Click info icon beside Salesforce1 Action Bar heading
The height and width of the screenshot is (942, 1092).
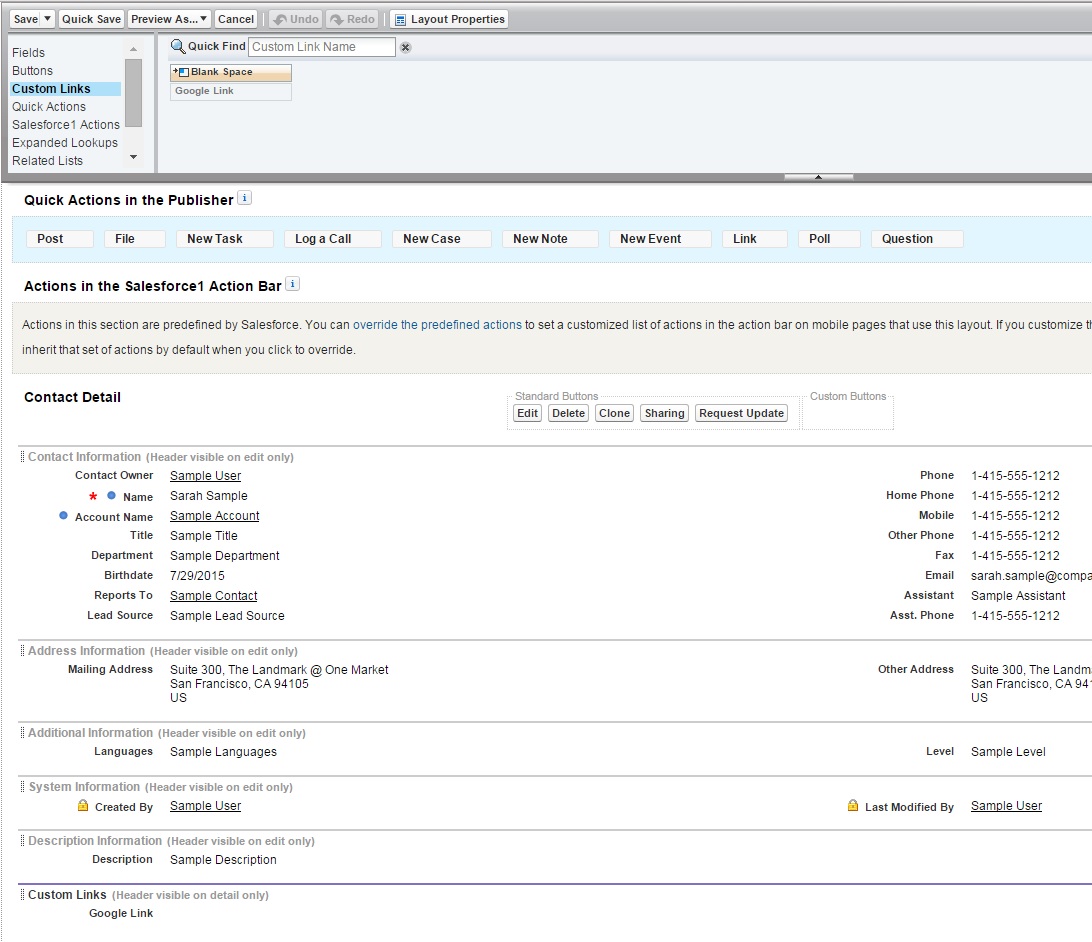(x=293, y=285)
